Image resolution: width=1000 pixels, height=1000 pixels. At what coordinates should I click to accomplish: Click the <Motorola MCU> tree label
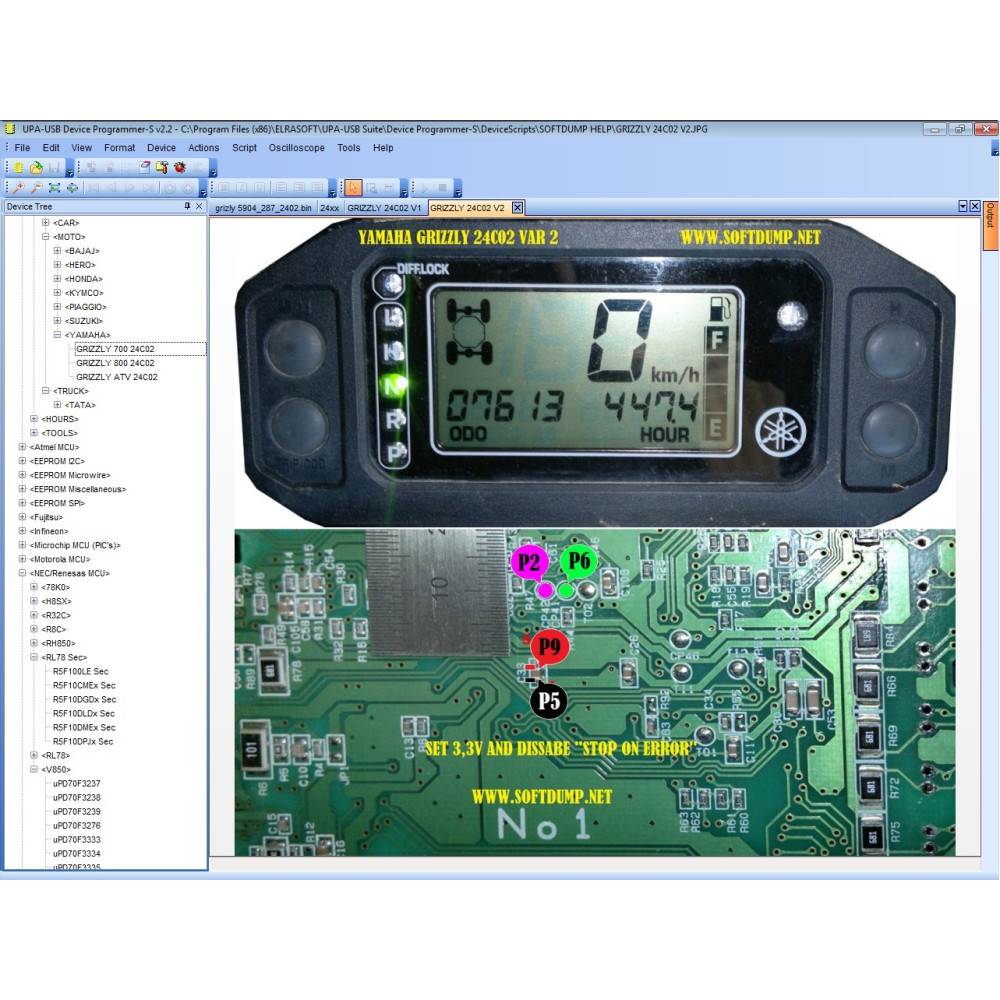(60, 559)
